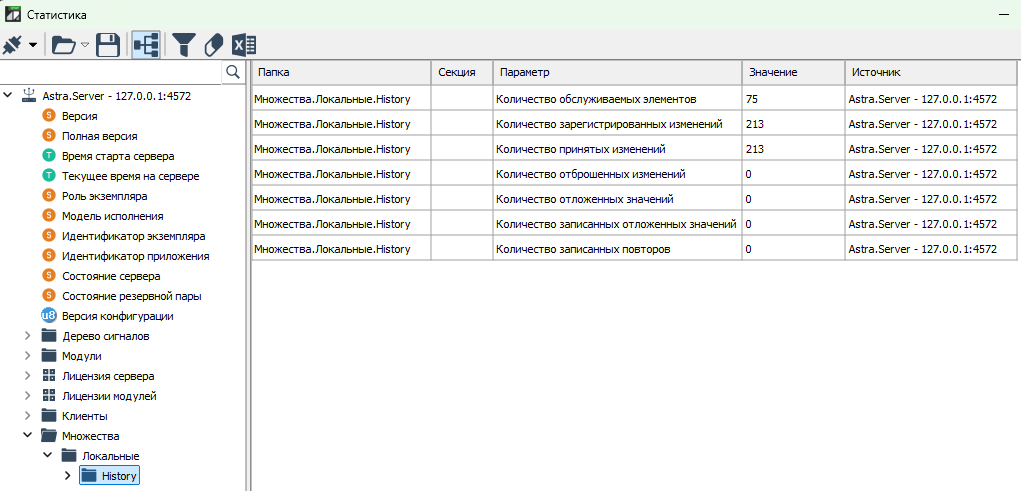
Task: Click in the tree search input field
Action: (110, 72)
